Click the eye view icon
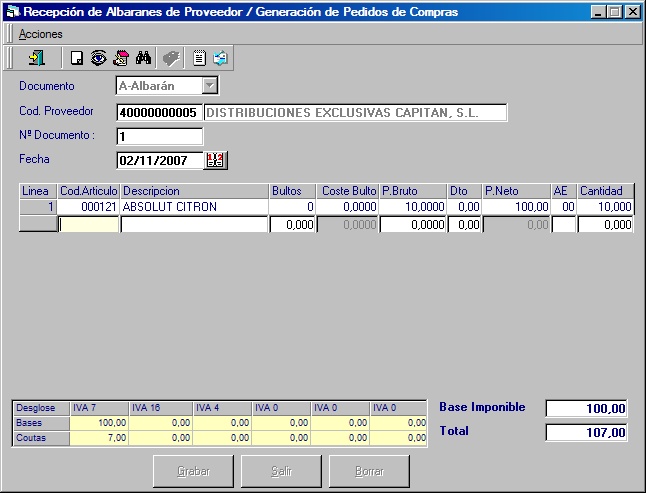 (x=99, y=58)
